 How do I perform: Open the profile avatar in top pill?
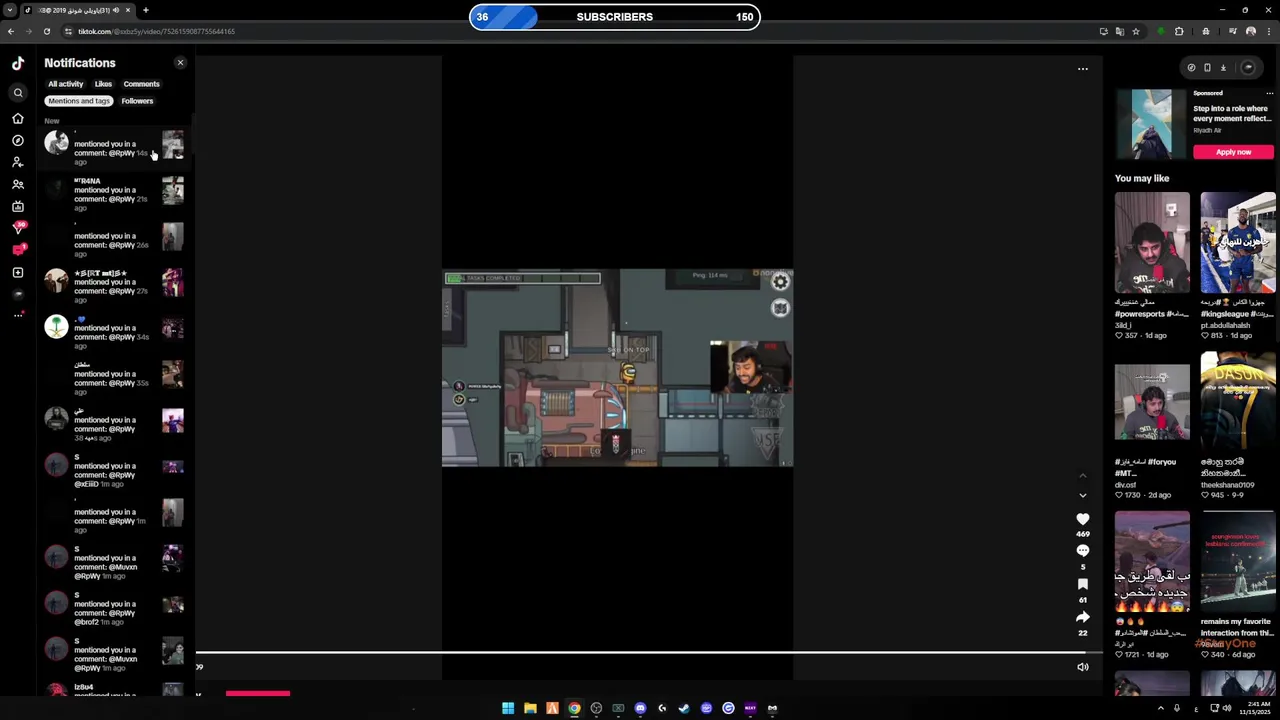pos(1248,68)
